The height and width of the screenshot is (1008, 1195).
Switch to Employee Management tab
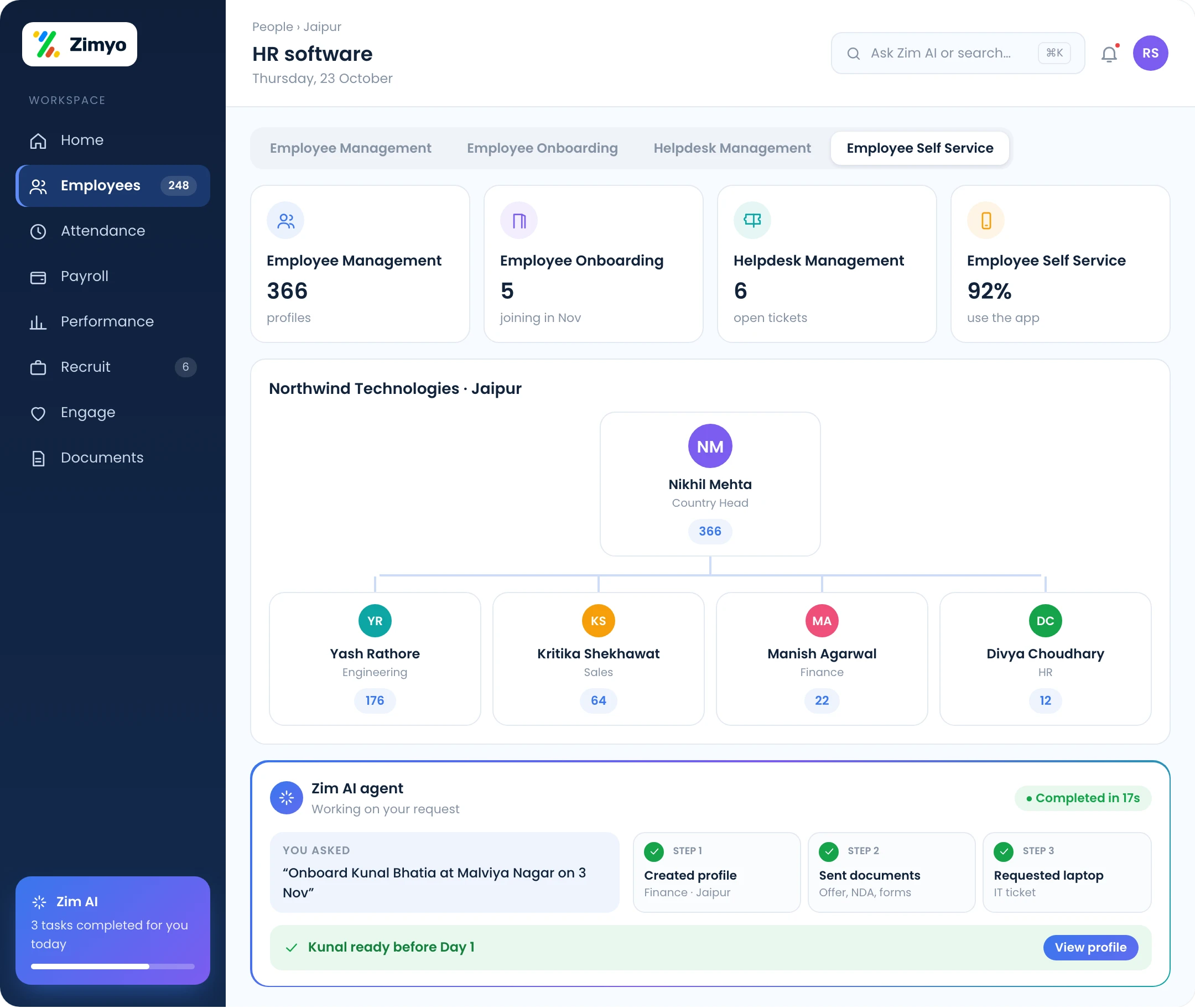(350, 148)
